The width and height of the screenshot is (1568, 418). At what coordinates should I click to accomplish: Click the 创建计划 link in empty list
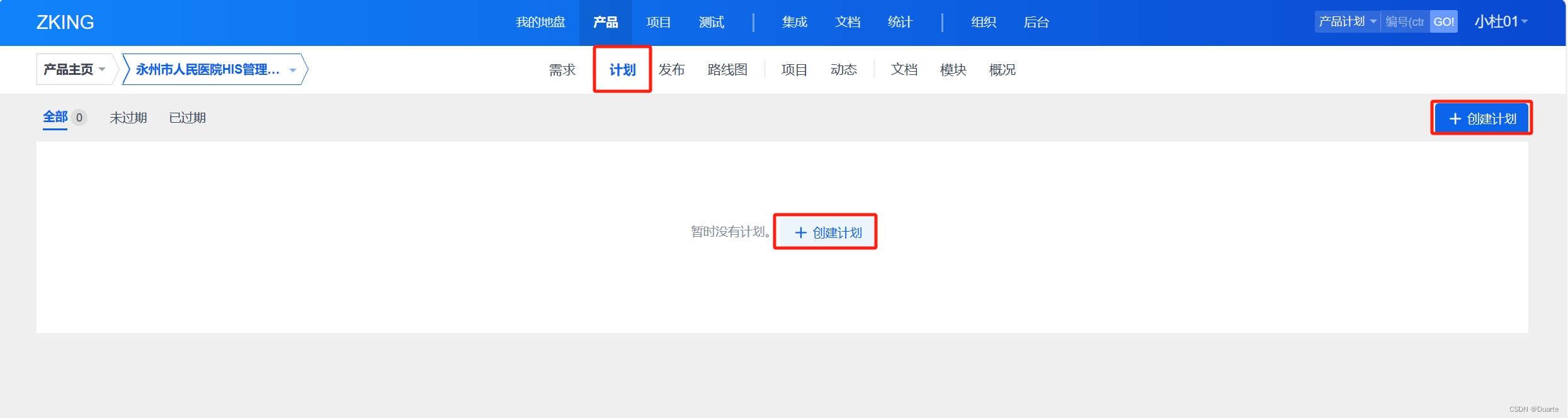coord(827,233)
